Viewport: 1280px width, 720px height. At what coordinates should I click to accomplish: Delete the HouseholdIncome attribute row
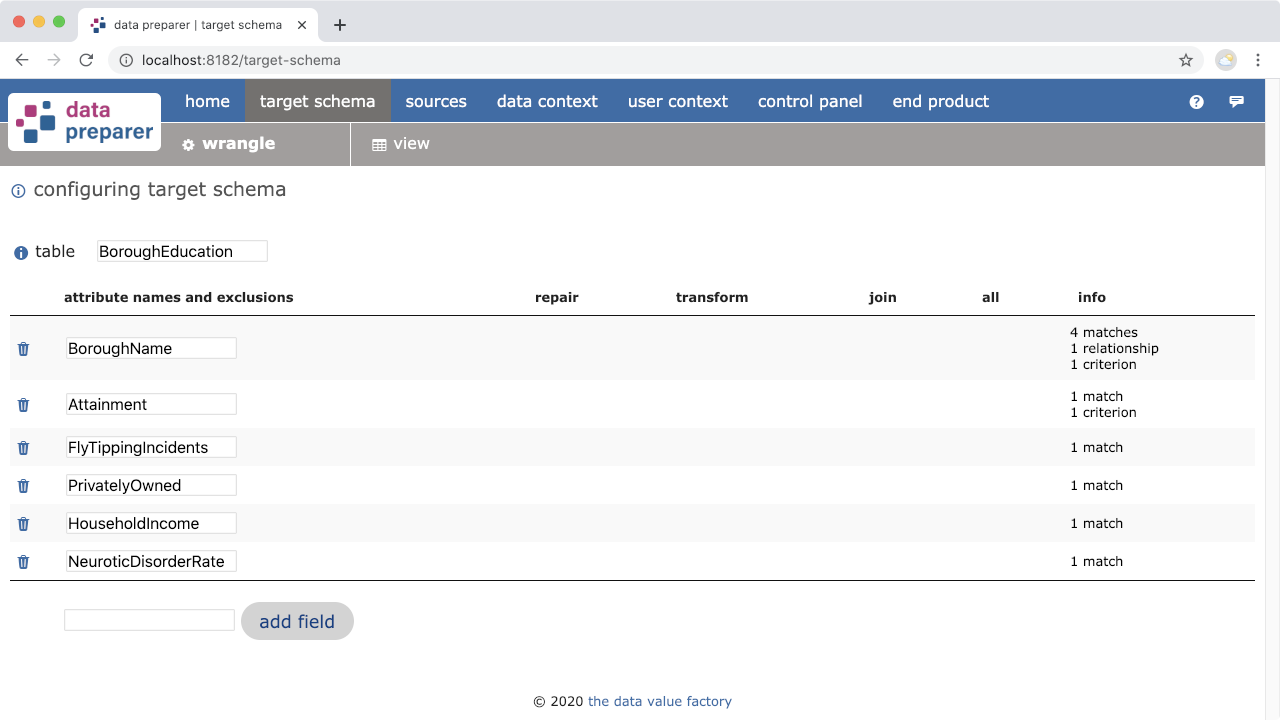point(23,524)
